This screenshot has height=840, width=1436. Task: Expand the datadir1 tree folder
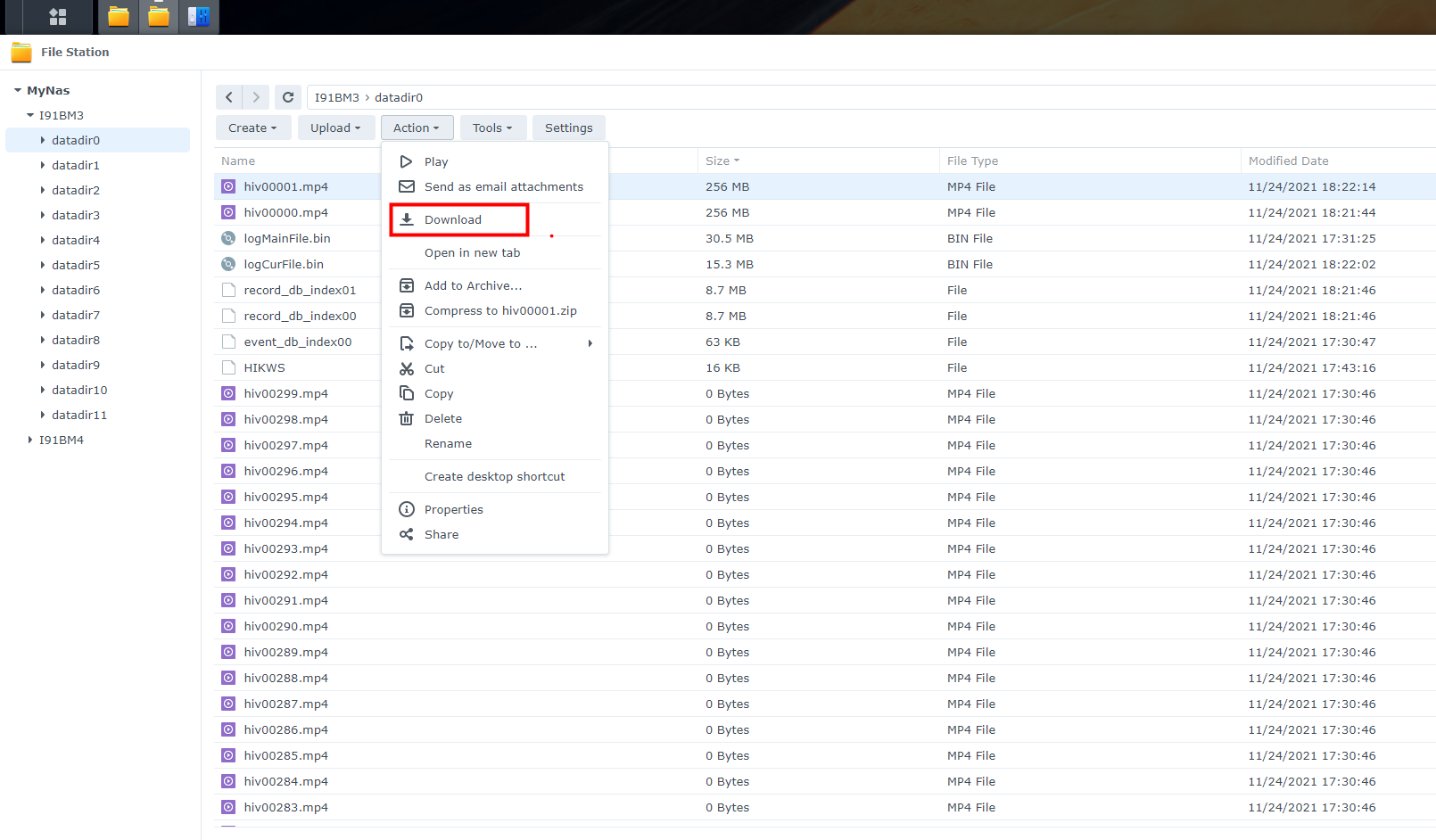point(42,165)
